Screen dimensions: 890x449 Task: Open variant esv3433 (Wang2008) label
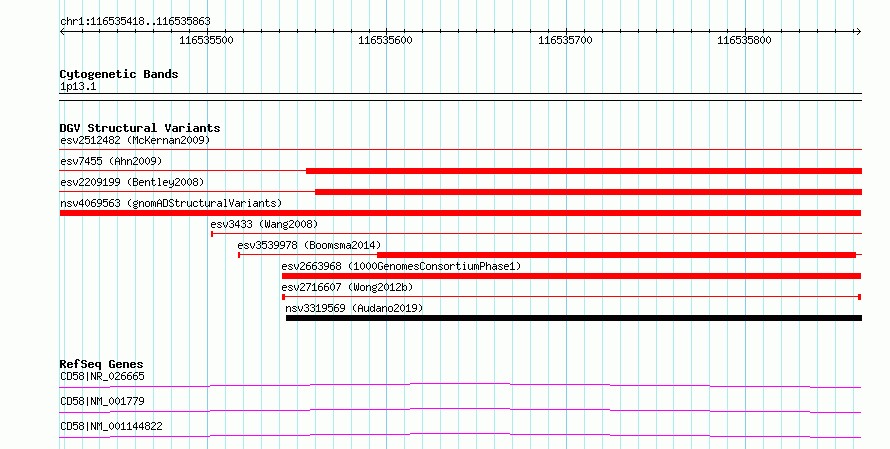tap(264, 224)
